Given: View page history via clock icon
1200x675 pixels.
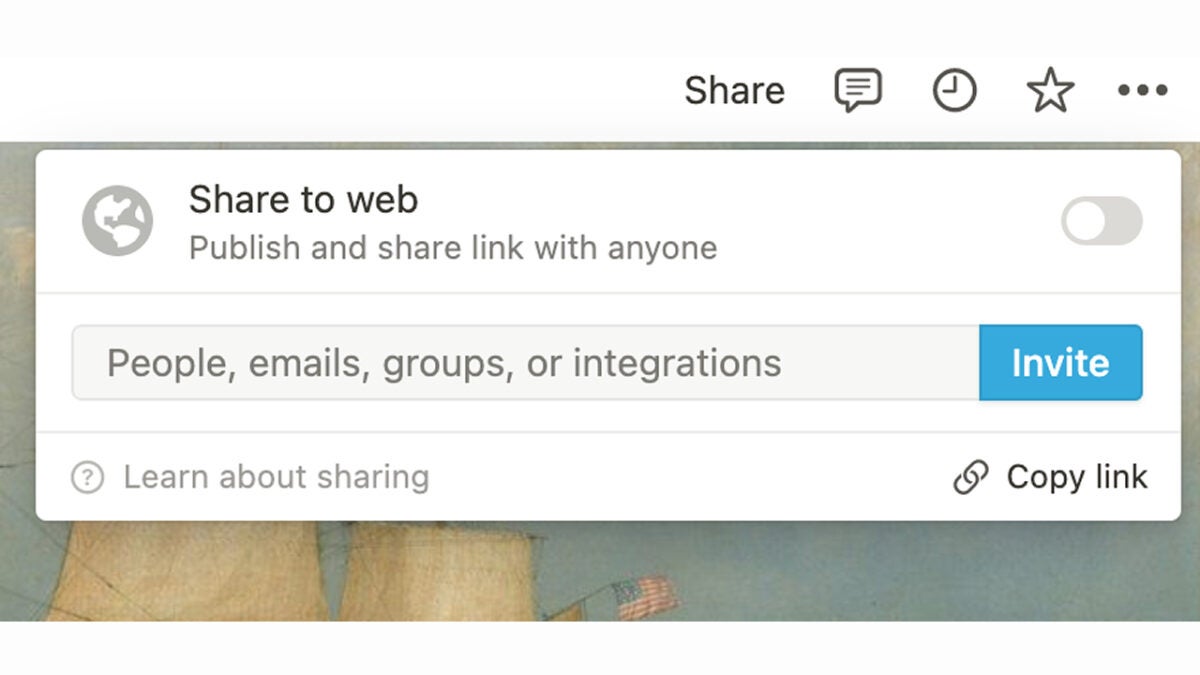Looking at the screenshot, I should pyautogui.click(x=955, y=91).
